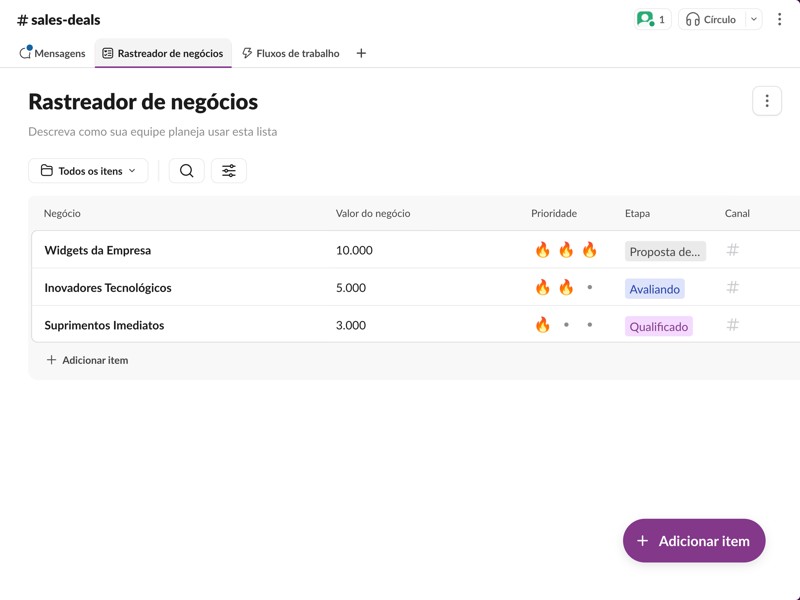Set Suprimentos Imediatos priority to second dot

(566, 324)
